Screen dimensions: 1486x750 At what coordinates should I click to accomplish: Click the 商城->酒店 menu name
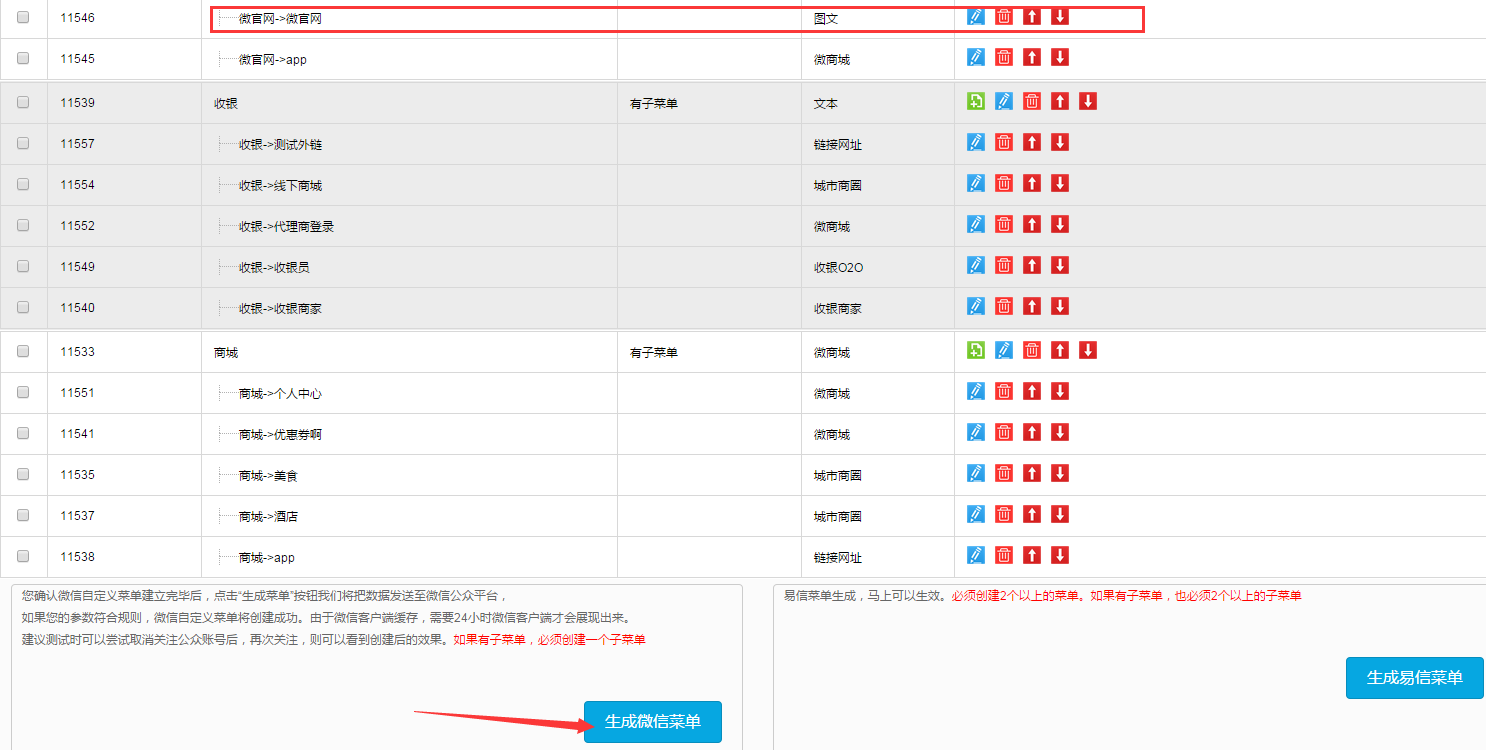[268, 517]
